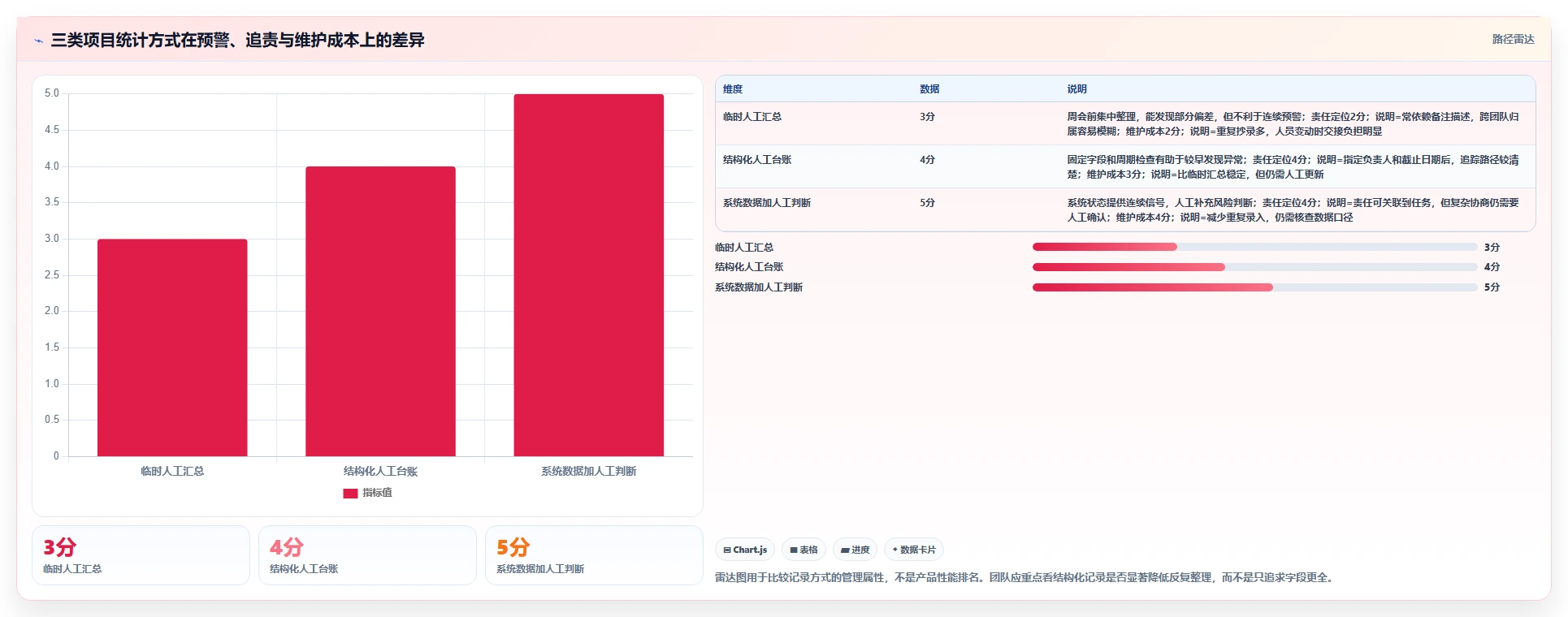The height and width of the screenshot is (617, 1568).
Task: Click the 说明 column header
Action: (1076, 89)
